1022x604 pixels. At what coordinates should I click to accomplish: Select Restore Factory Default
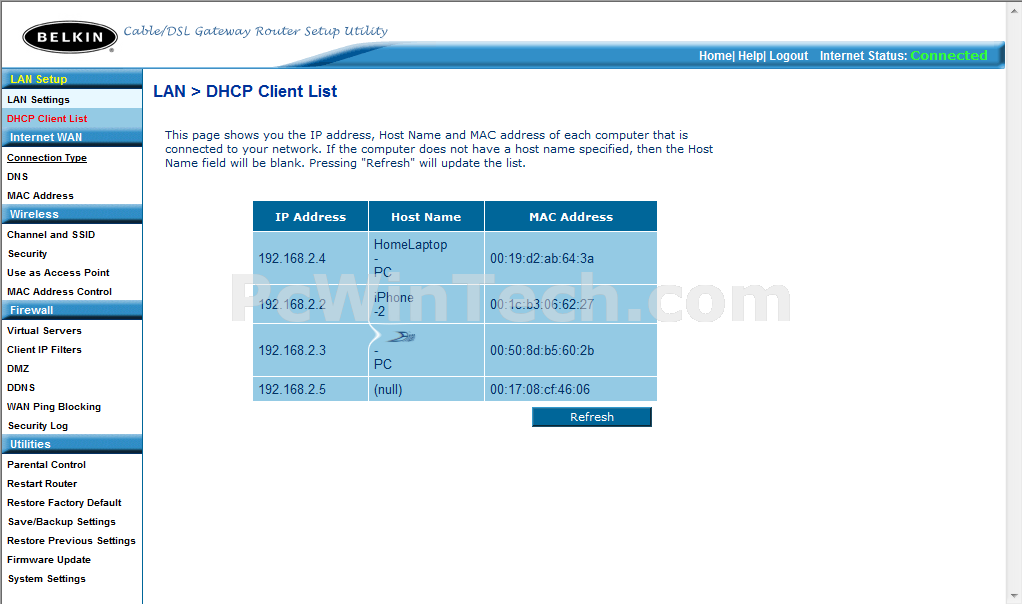(x=64, y=502)
